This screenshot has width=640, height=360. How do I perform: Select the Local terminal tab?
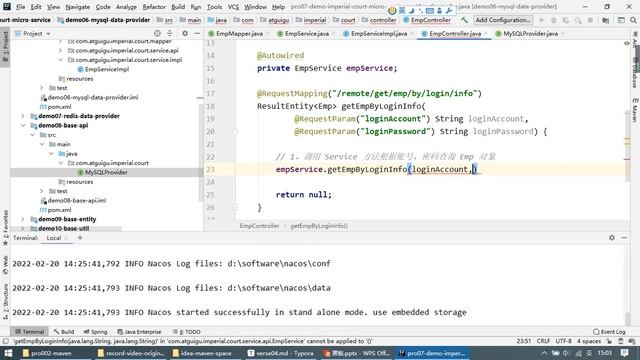(x=53, y=238)
